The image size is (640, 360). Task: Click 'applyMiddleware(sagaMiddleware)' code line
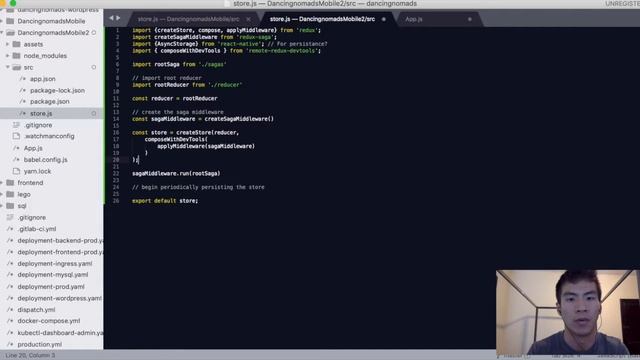[206, 146]
